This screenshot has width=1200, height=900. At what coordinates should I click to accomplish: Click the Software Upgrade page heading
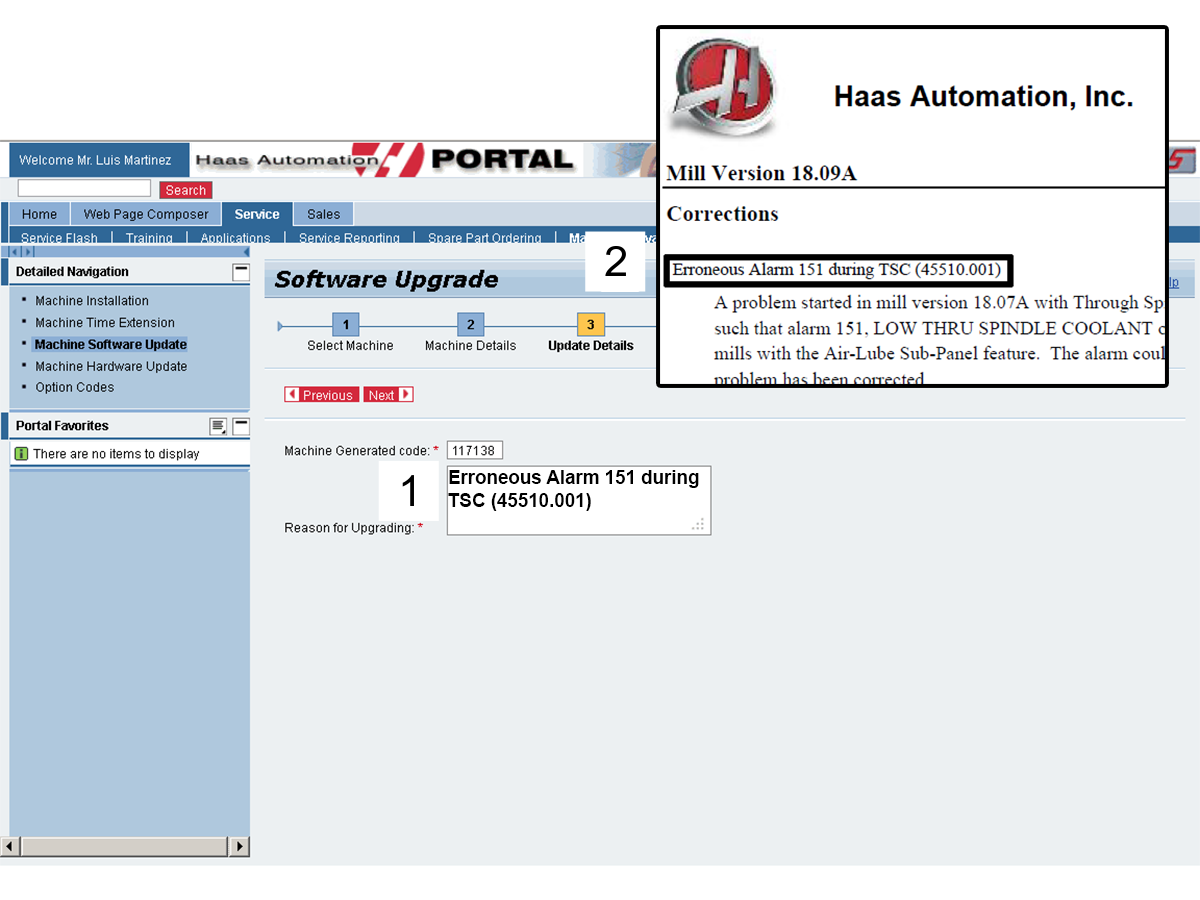tap(386, 280)
